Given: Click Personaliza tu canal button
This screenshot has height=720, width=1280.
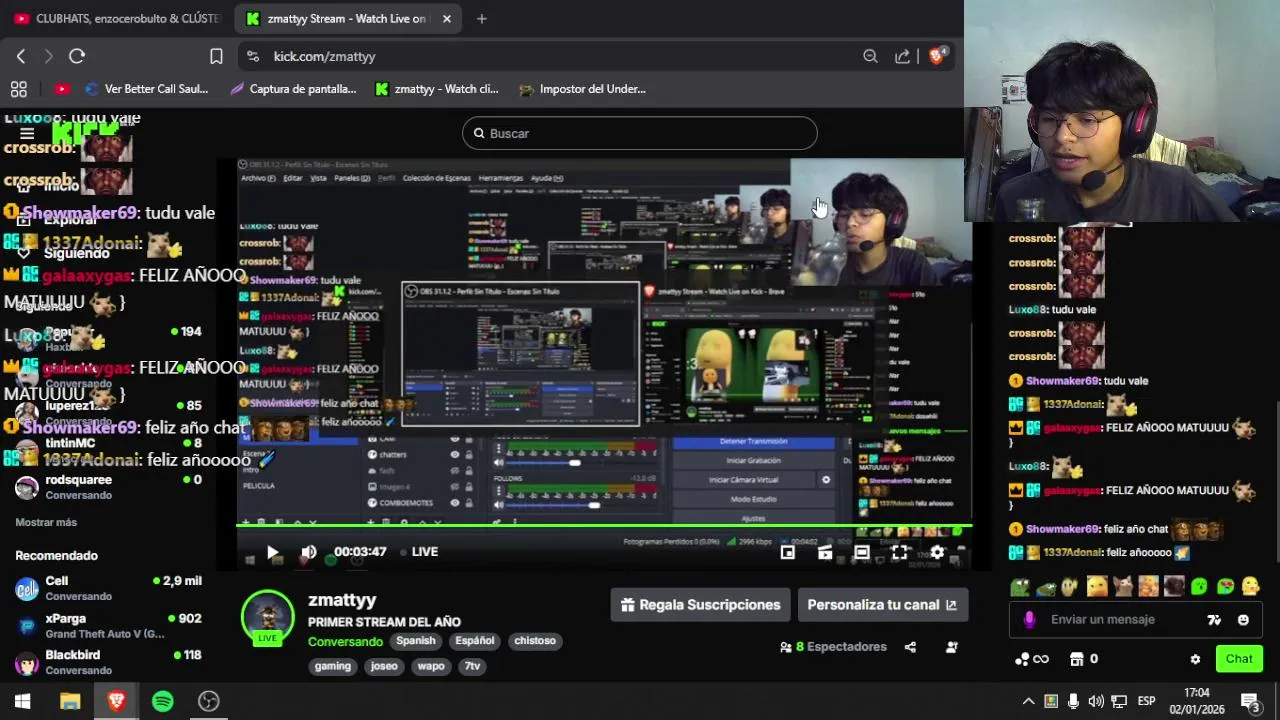Looking at the screenshot, I should click(x=882, y=605).
